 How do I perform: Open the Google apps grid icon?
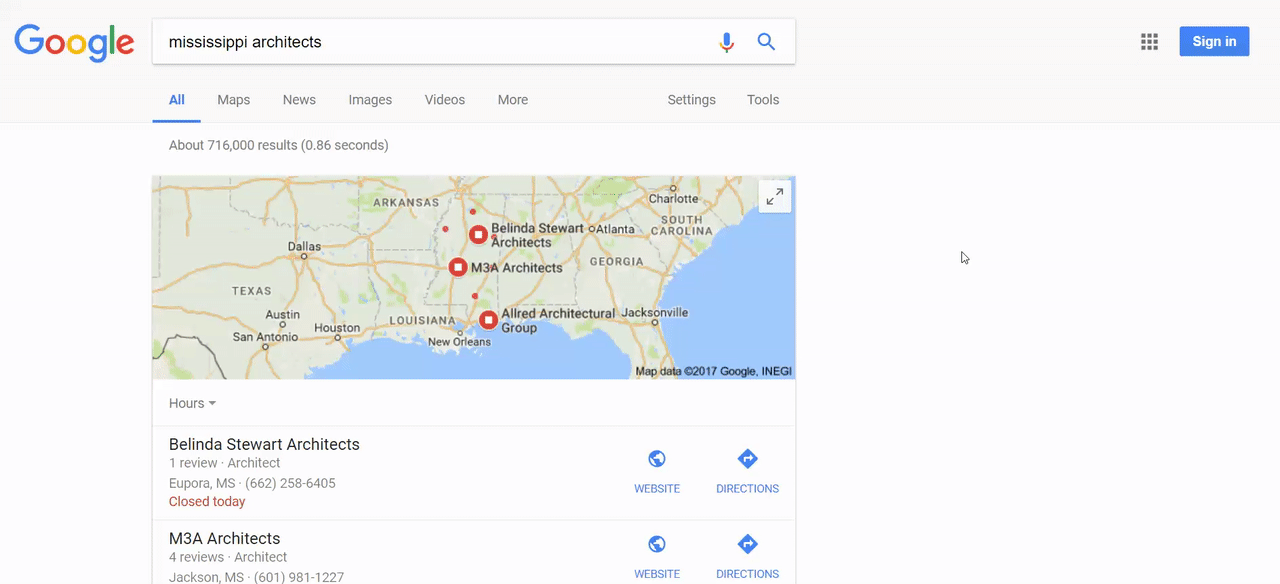pos(1150,42)
